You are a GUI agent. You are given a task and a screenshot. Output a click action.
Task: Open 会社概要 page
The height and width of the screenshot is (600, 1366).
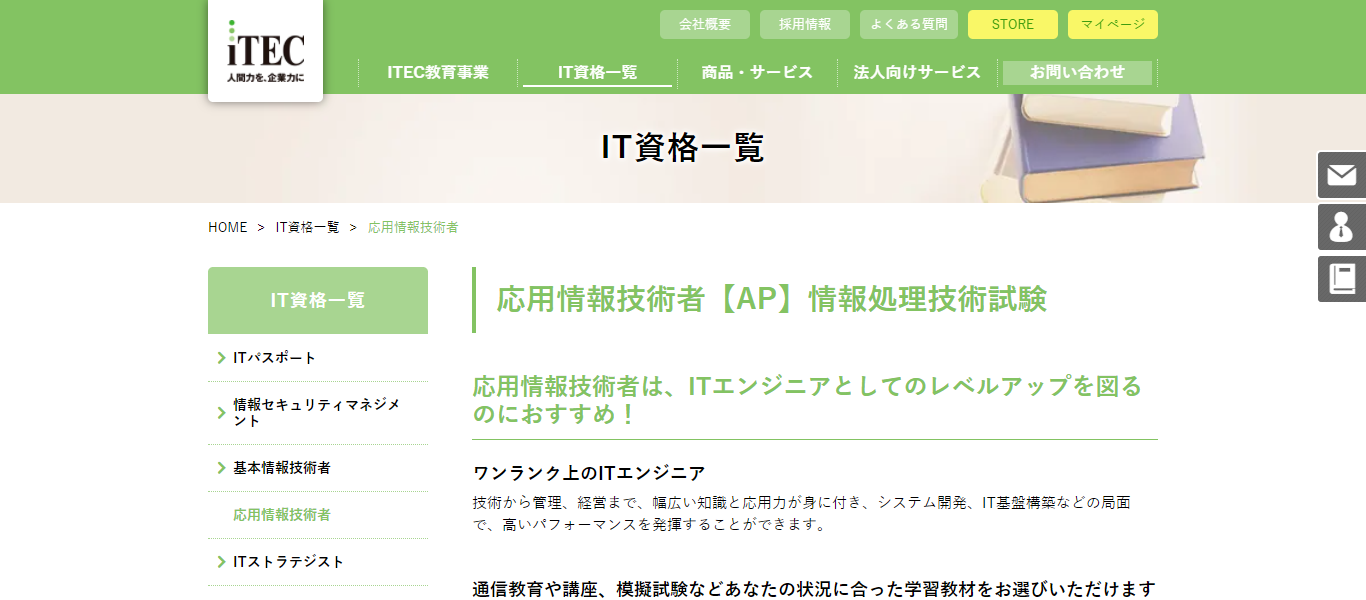tap(705, 24)
